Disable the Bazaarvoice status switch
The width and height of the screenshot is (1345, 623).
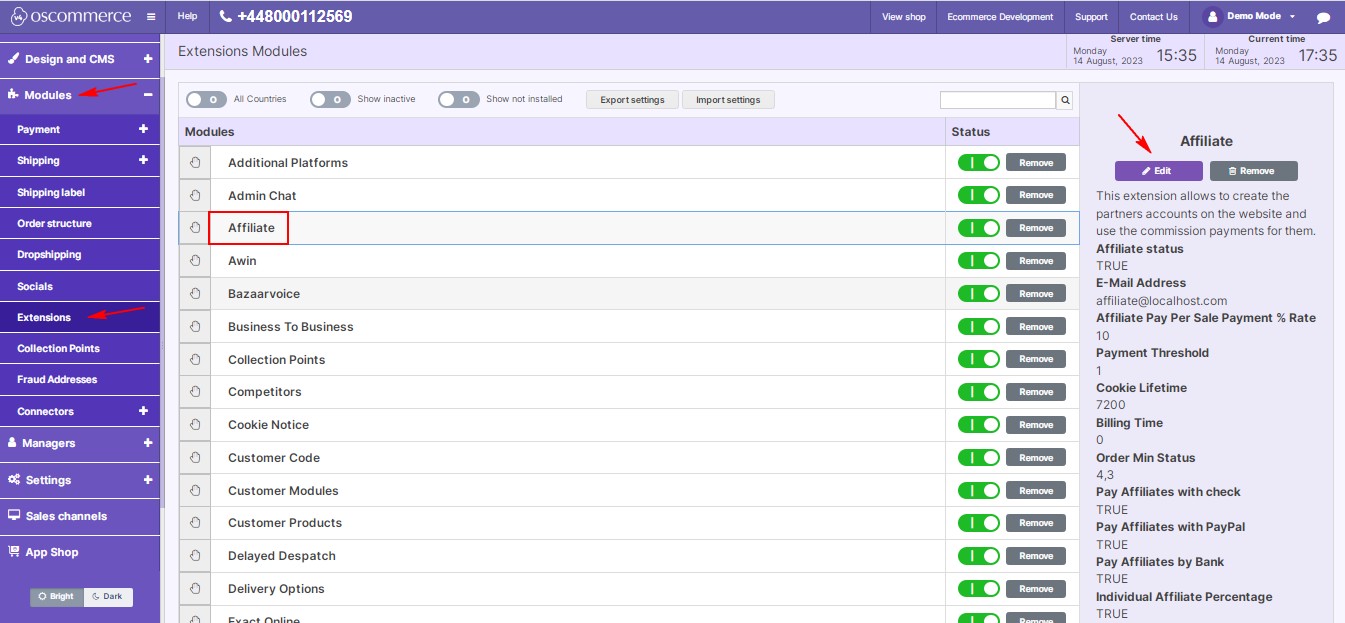point(979,294)
